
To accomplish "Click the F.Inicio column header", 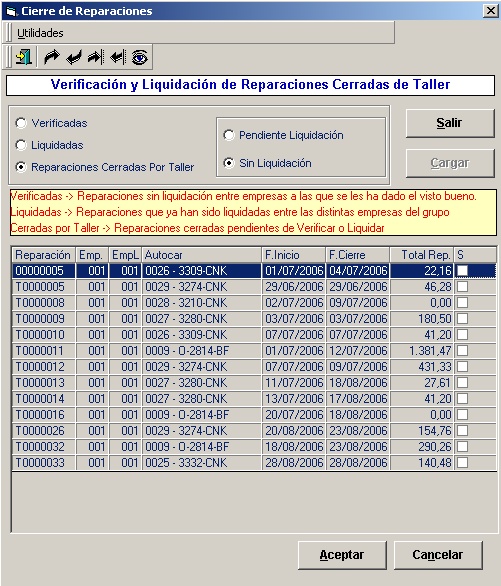I will (294, 255).
